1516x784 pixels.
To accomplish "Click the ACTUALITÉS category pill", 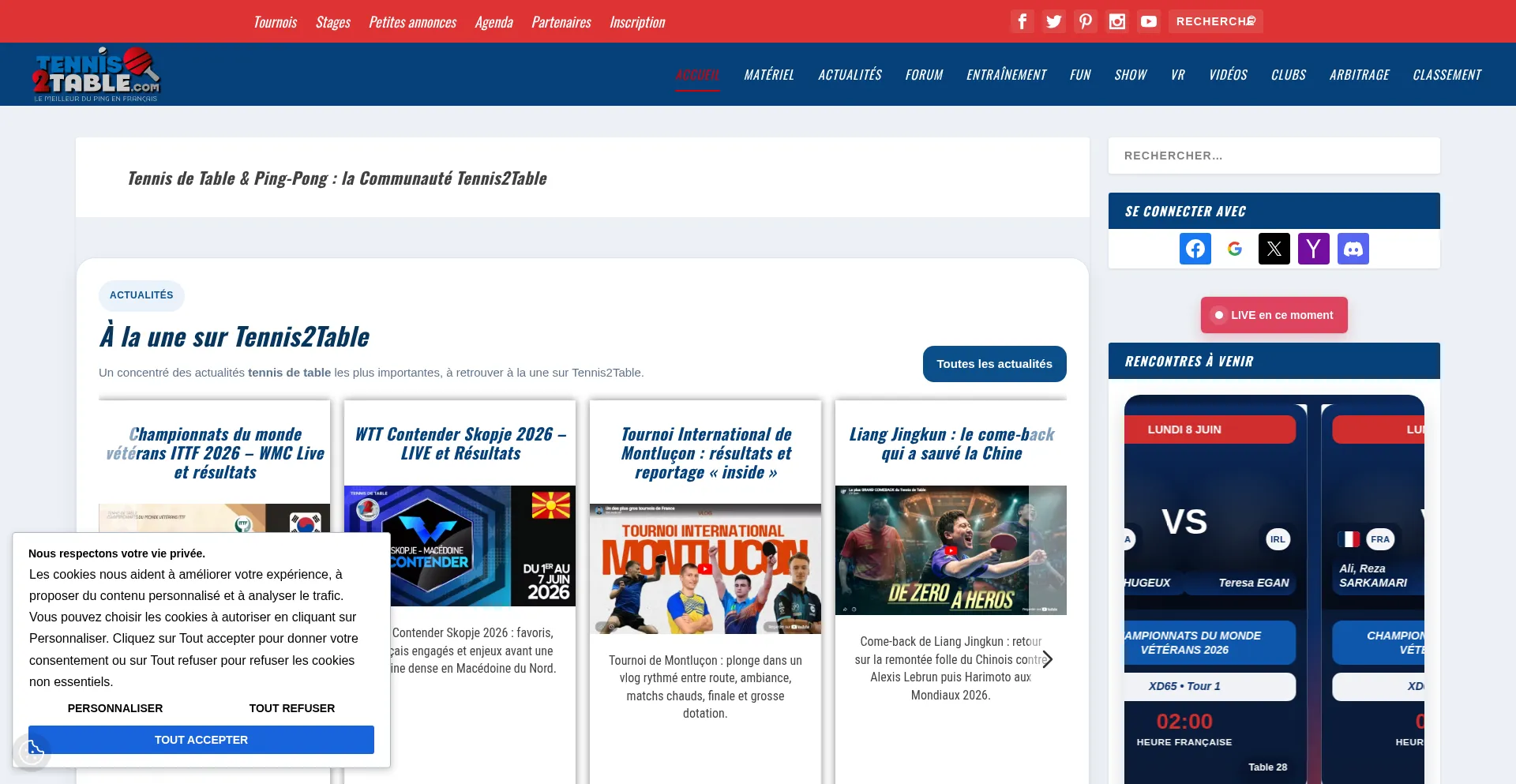I will pyautogui.click(x=141, y=295).
